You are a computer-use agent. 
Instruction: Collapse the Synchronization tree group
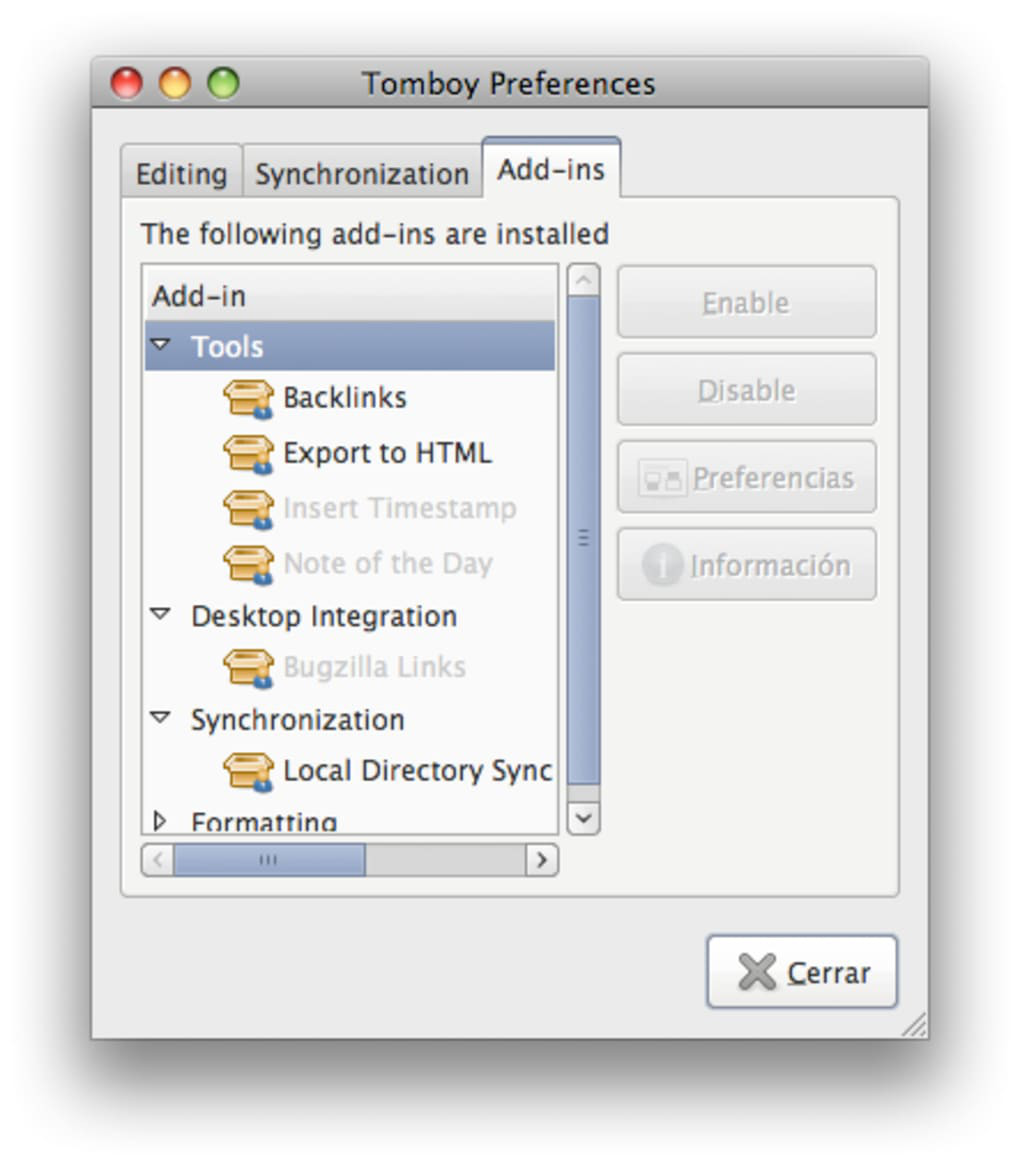[x=160, y=718]
